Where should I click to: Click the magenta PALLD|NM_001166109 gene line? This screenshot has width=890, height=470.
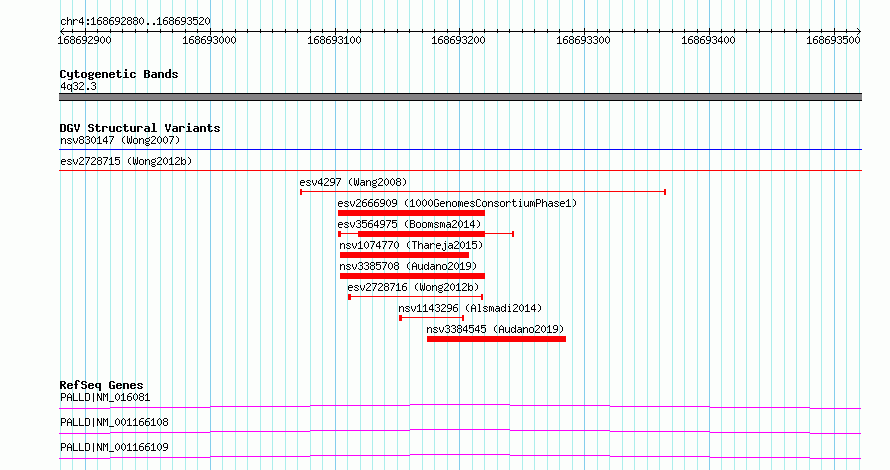[460, 456]
